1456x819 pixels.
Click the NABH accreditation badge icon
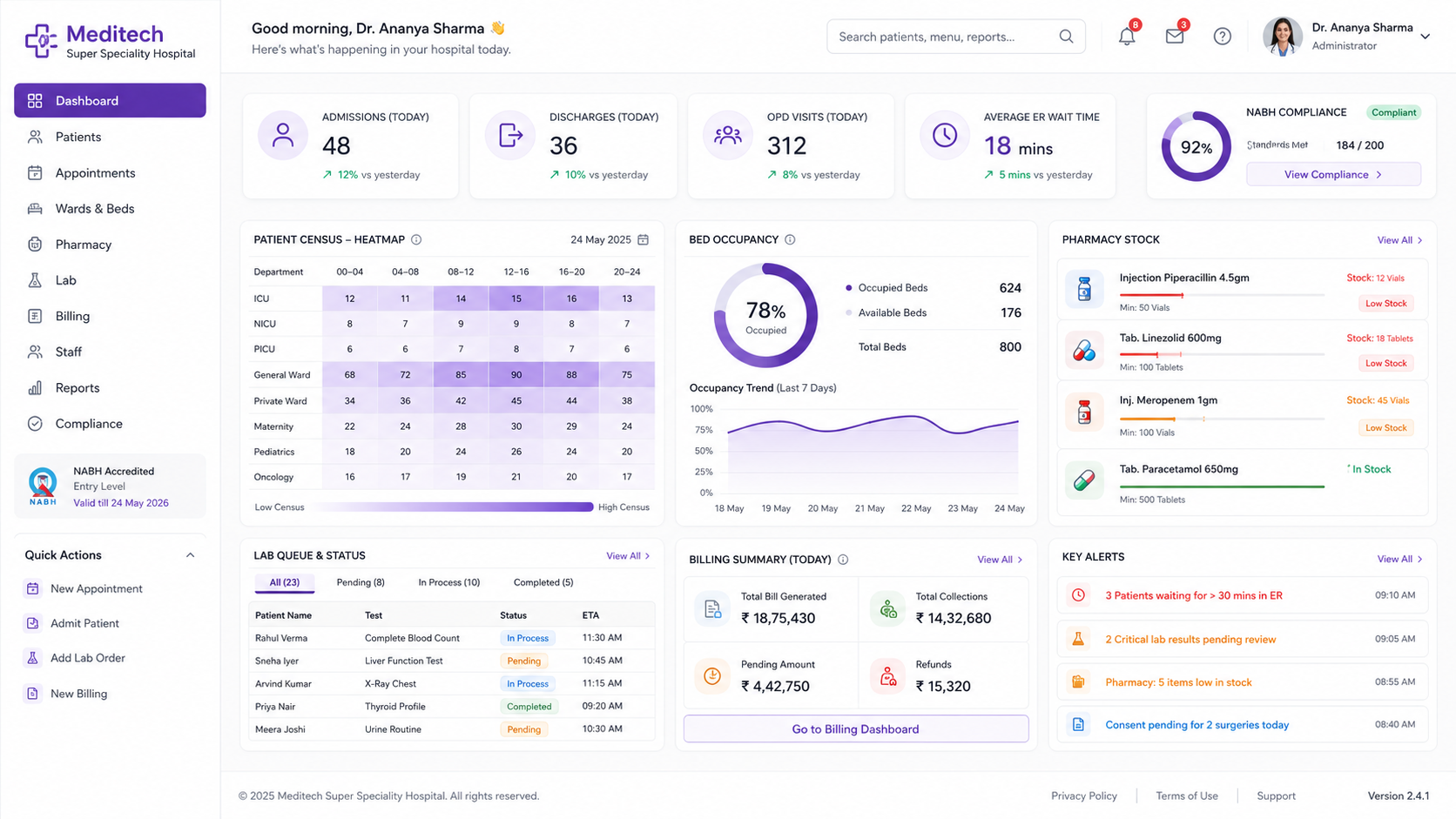click(43, 487)
